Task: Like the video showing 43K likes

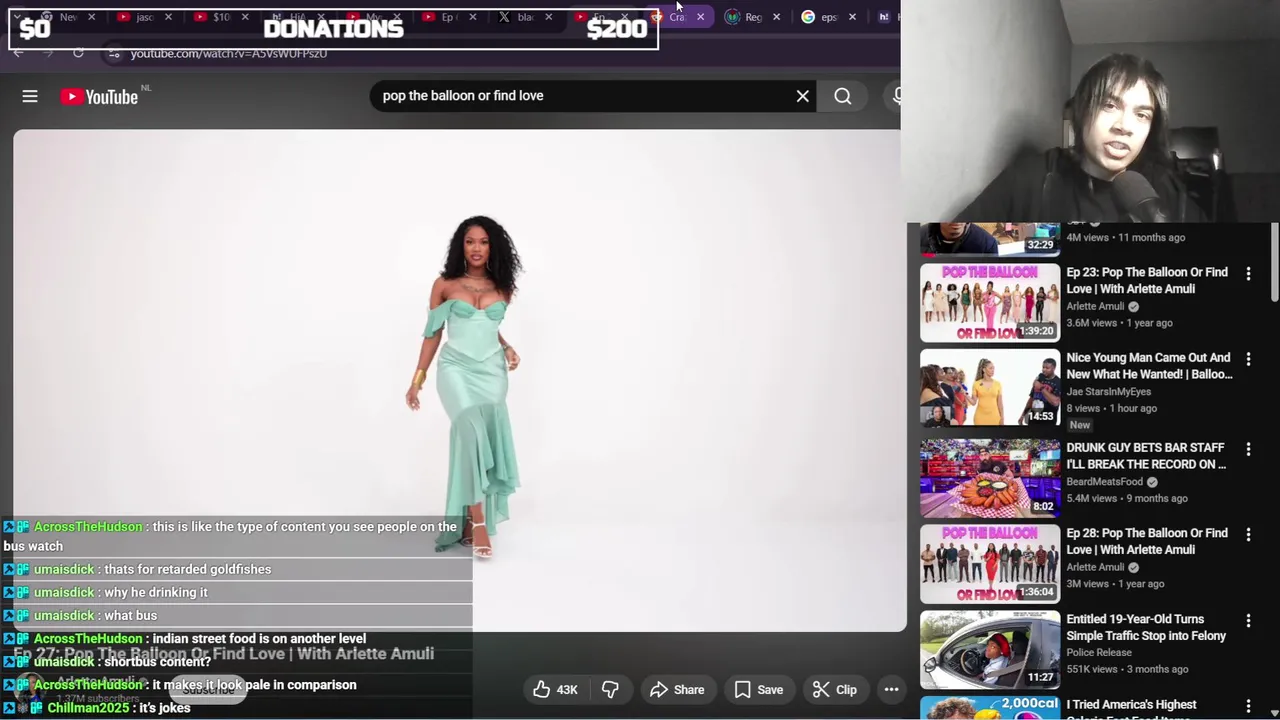Action: pyautogui.click(x=555, y=690)
